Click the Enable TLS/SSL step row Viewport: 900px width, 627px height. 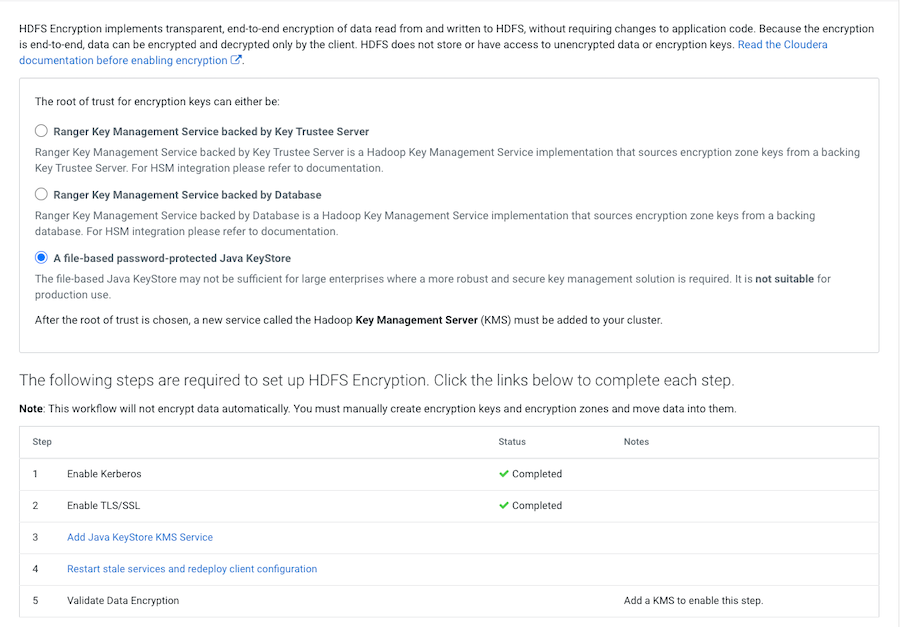pos(103,506)
